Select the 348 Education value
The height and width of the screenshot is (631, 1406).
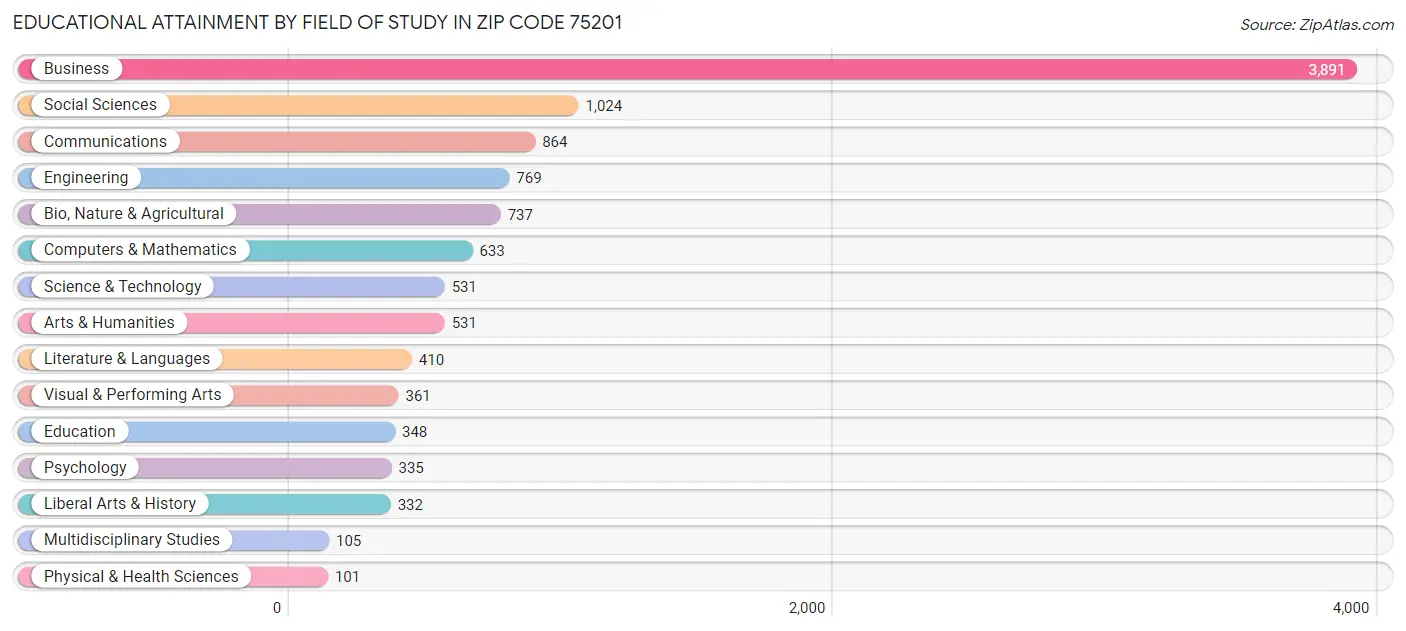point(415,432)
